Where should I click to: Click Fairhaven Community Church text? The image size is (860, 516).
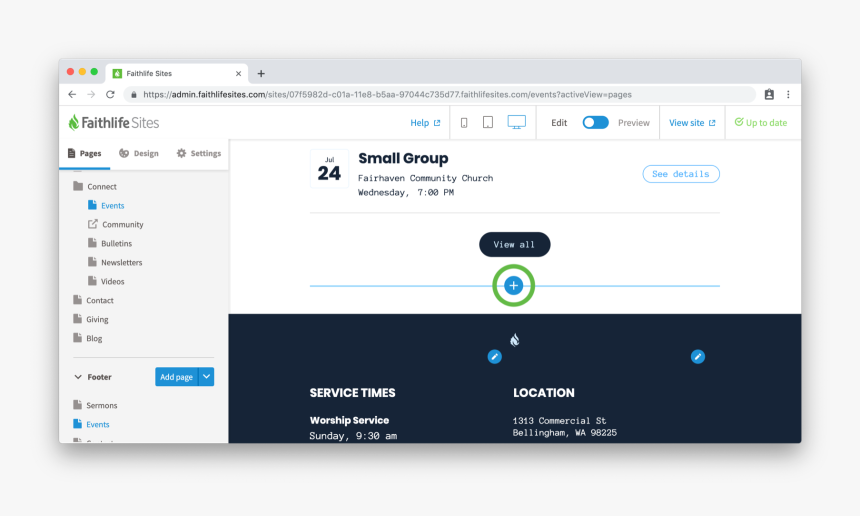(x=425, y=178)
